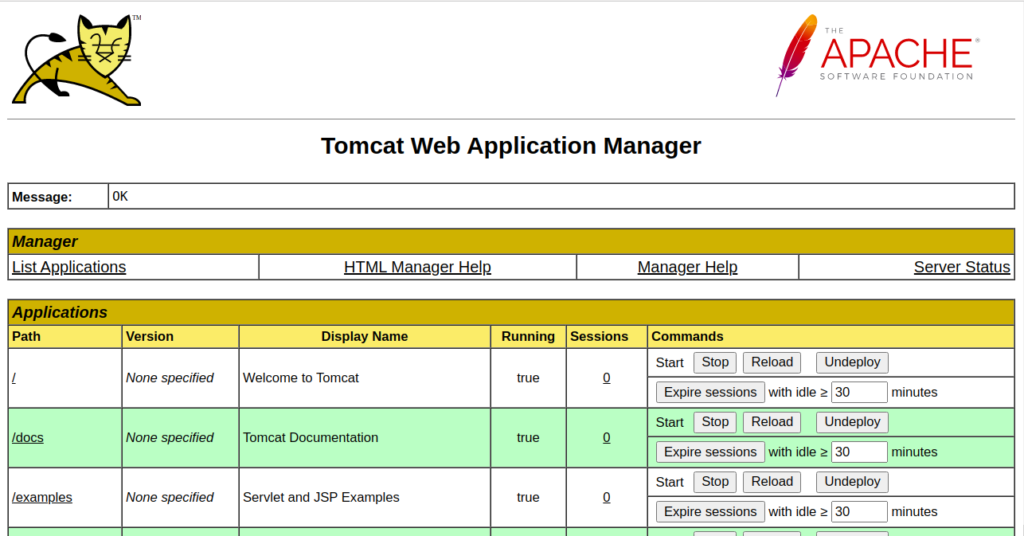Open HTML Manager Help link

[x=417, y=267]
